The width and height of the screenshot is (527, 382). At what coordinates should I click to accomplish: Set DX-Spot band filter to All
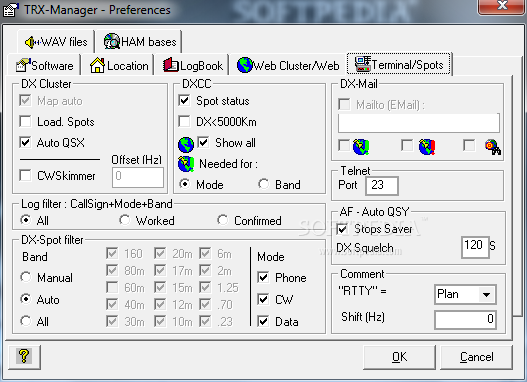click(26, 321)
